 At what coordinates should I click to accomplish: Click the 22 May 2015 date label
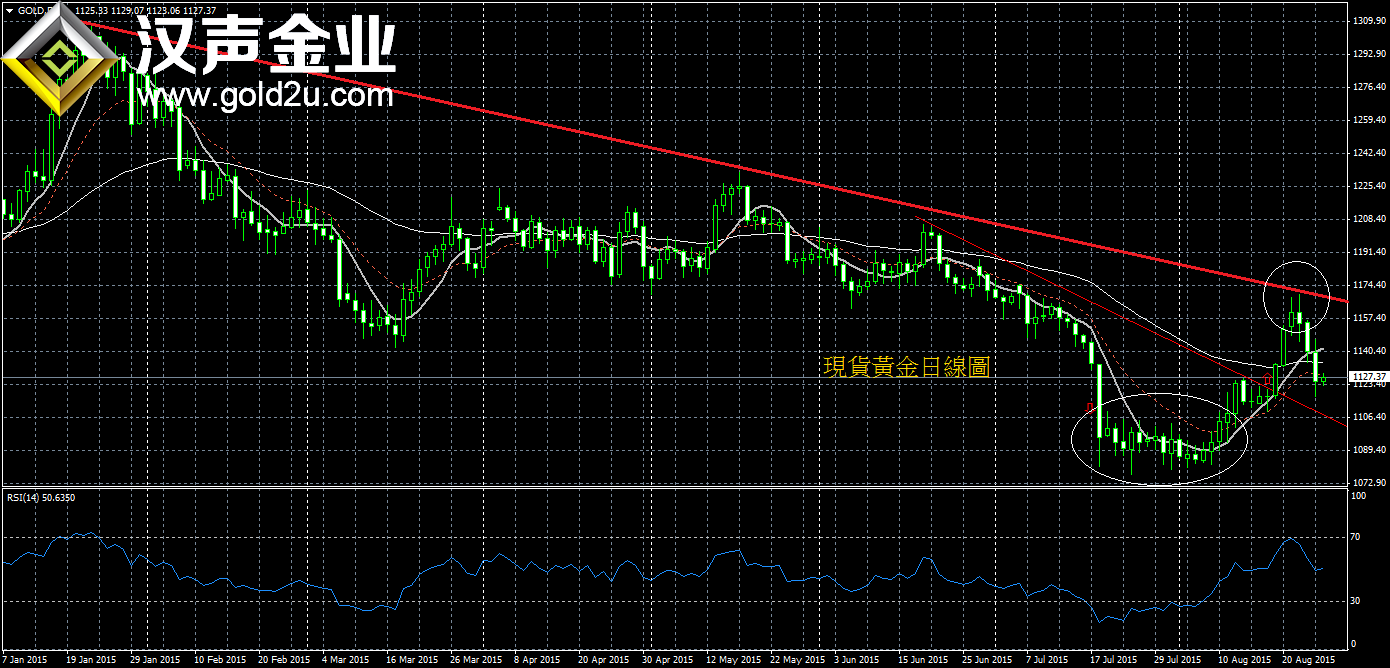point(798,660)
